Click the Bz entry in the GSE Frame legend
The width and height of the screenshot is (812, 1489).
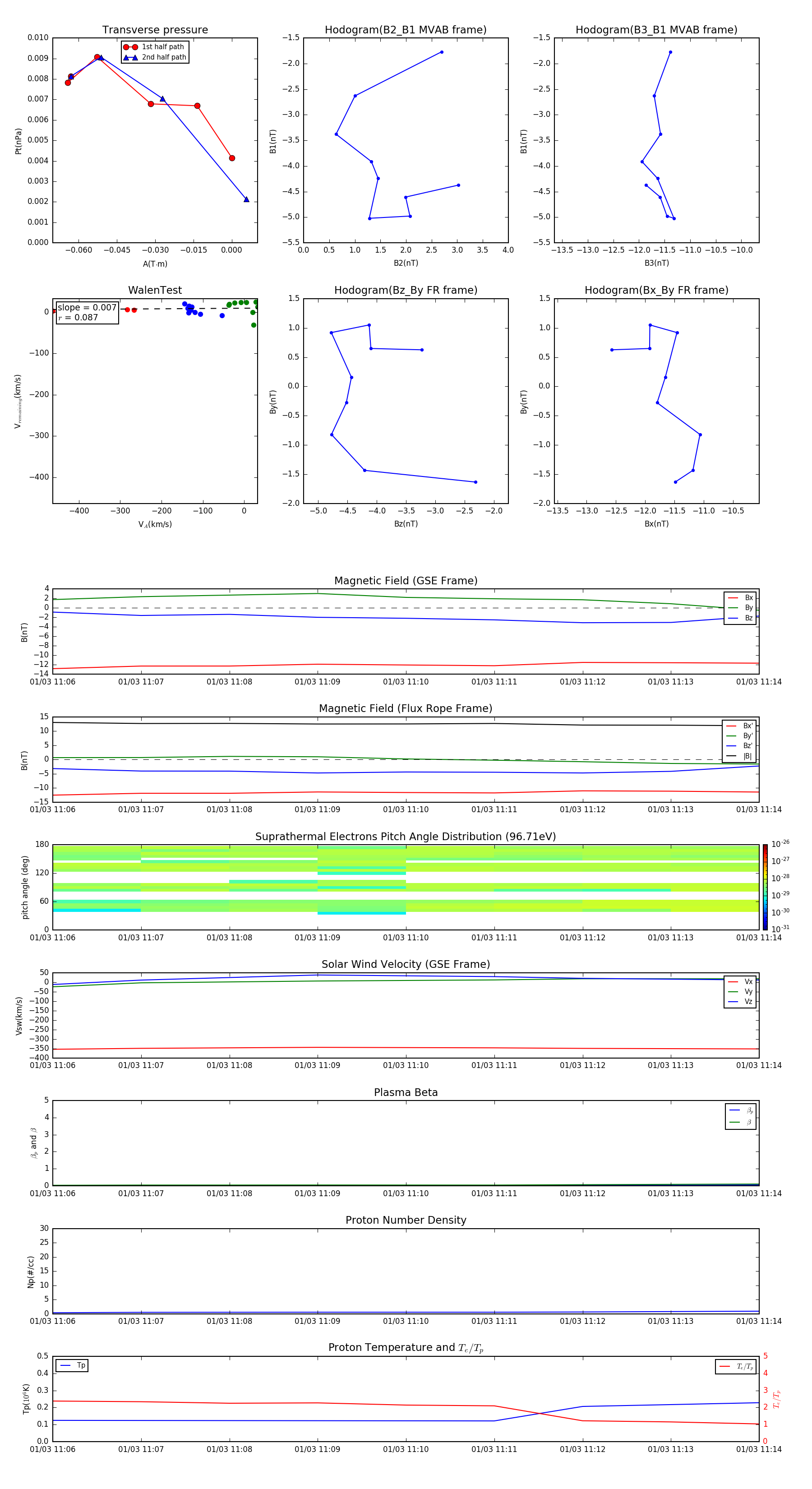point(740,618)
